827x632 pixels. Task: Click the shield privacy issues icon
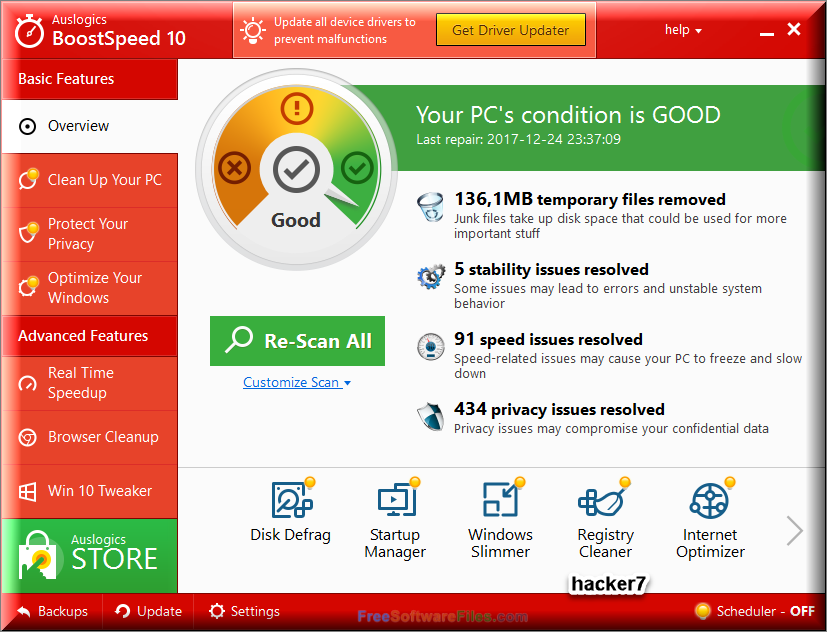pyautogui.click(x=430, y=417)
